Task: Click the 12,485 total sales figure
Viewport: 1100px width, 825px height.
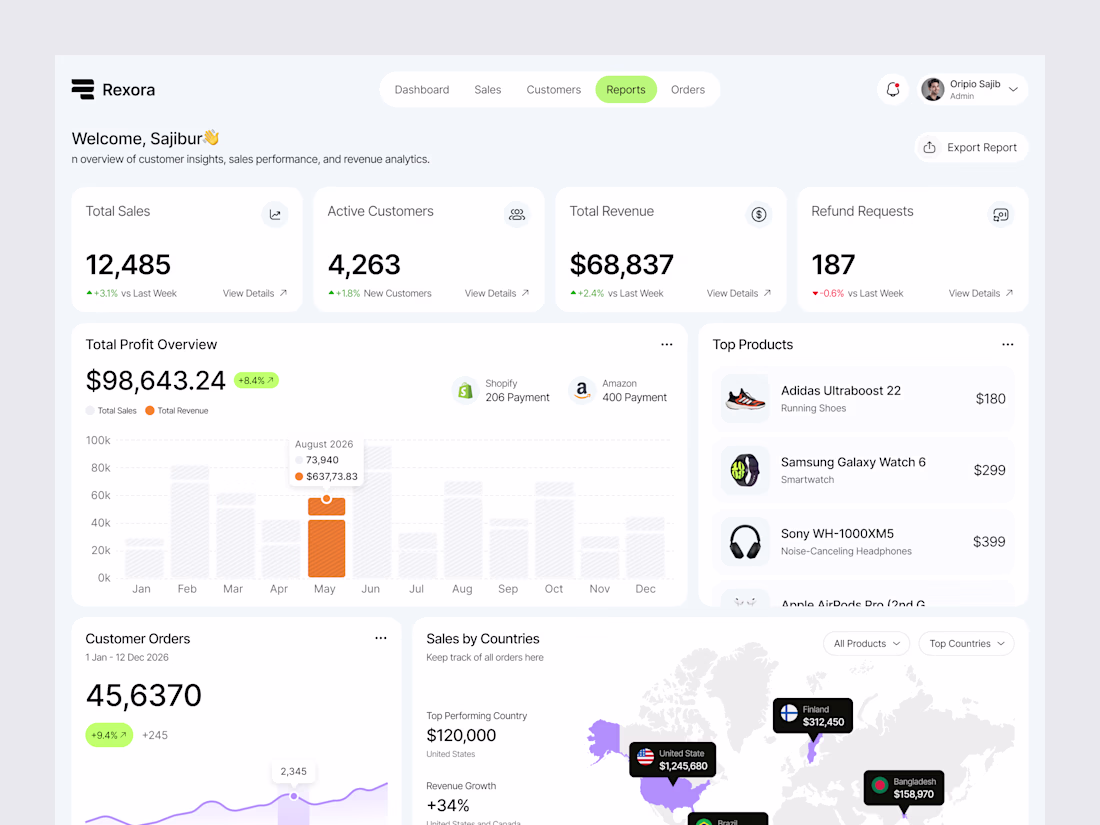Action: (128, 264)
